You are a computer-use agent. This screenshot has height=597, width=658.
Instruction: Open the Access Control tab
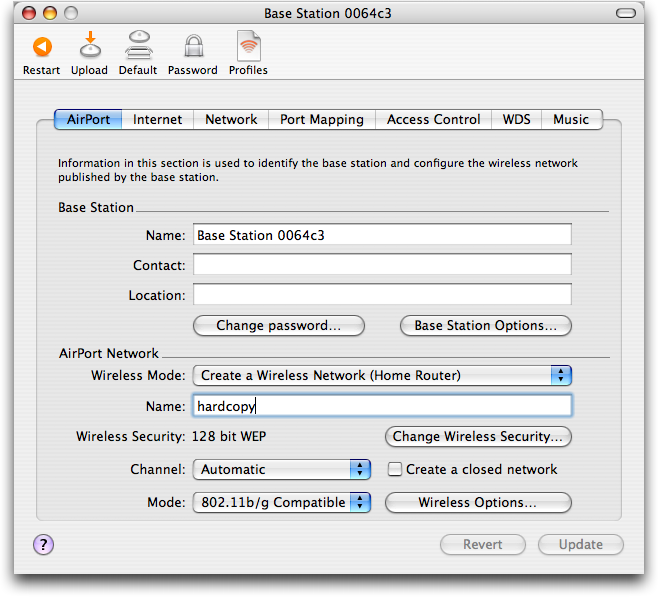click(x=433, y=119)
